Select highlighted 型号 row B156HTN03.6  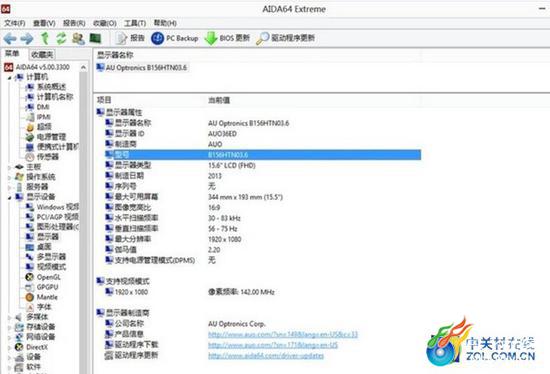coord(263,155)
